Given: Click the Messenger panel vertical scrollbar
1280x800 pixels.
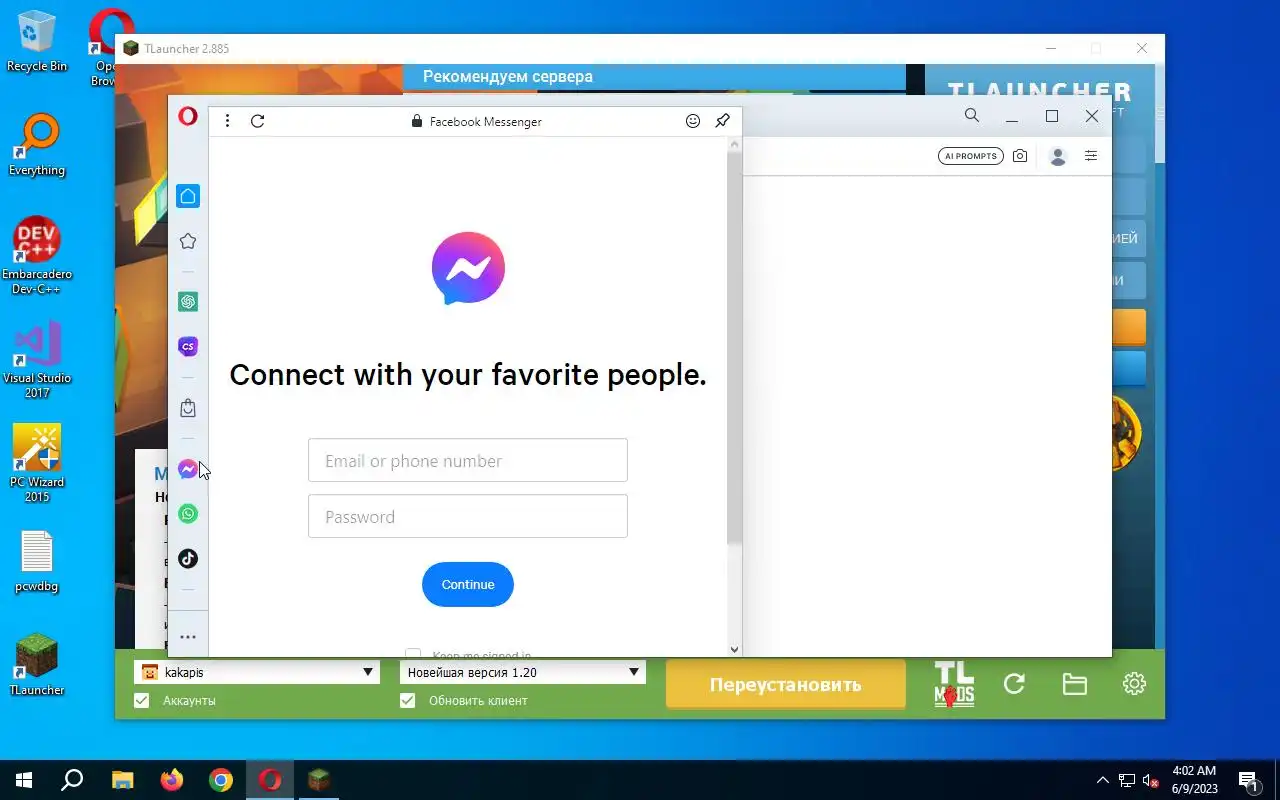Looking at the screenshot, I should 734,348.
